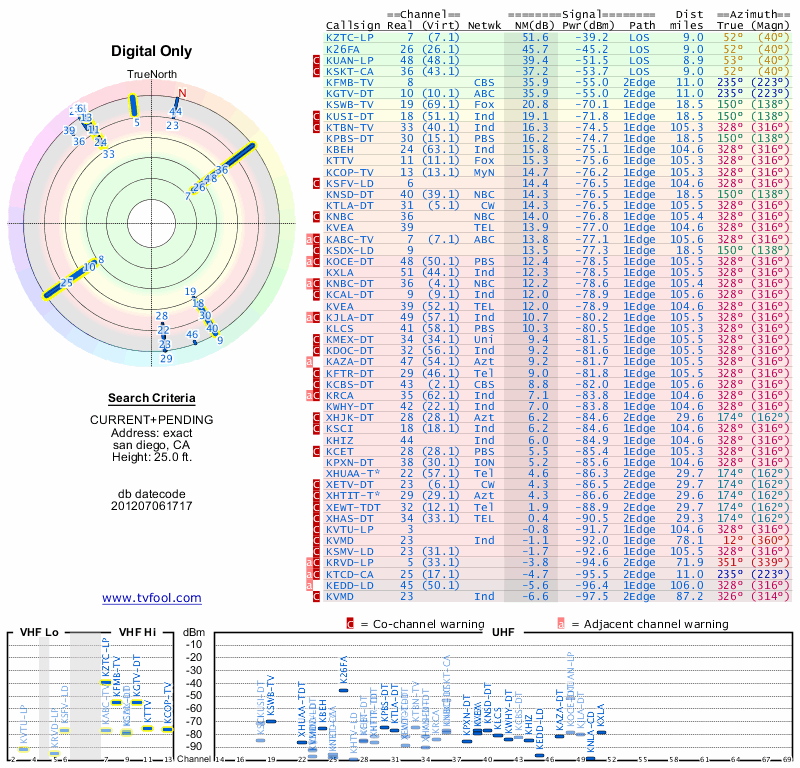
Task: Select K26FA callsign in the table
Action: coord(343,49)
